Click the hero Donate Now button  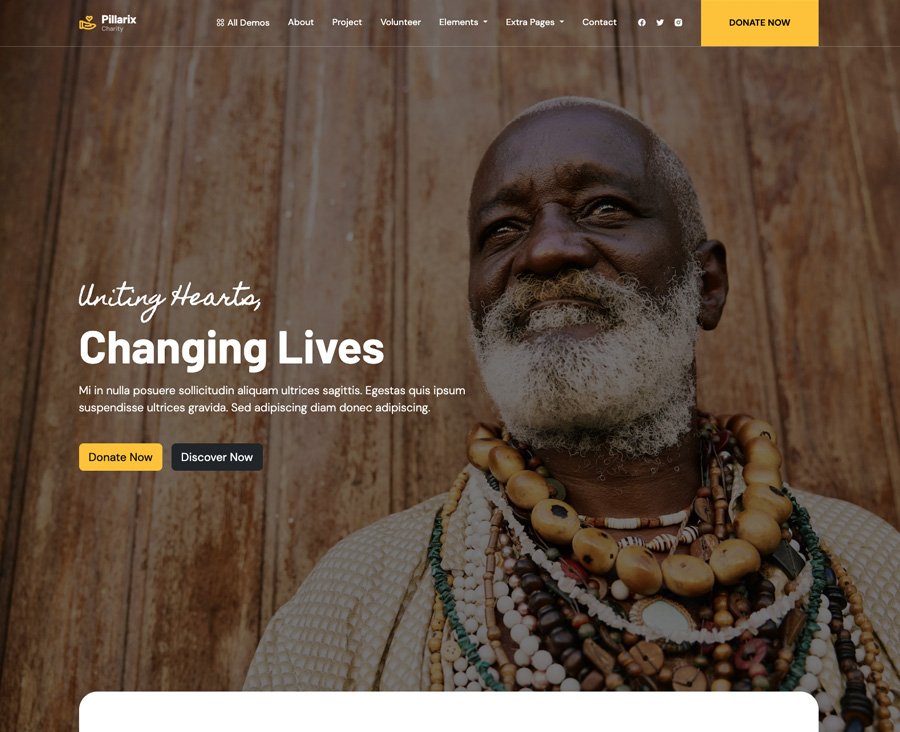click(x=121, y=457)
